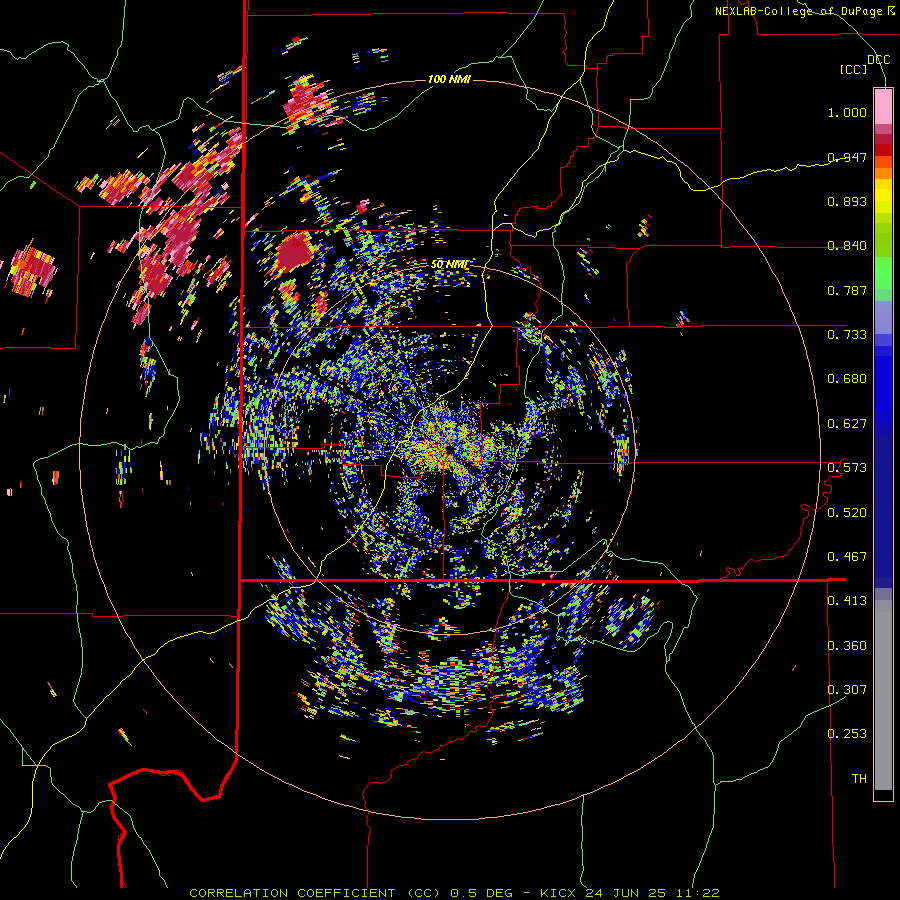Click the 0.787 legend value
Screen dimensions: 900x900
click(x=847, y=290)
